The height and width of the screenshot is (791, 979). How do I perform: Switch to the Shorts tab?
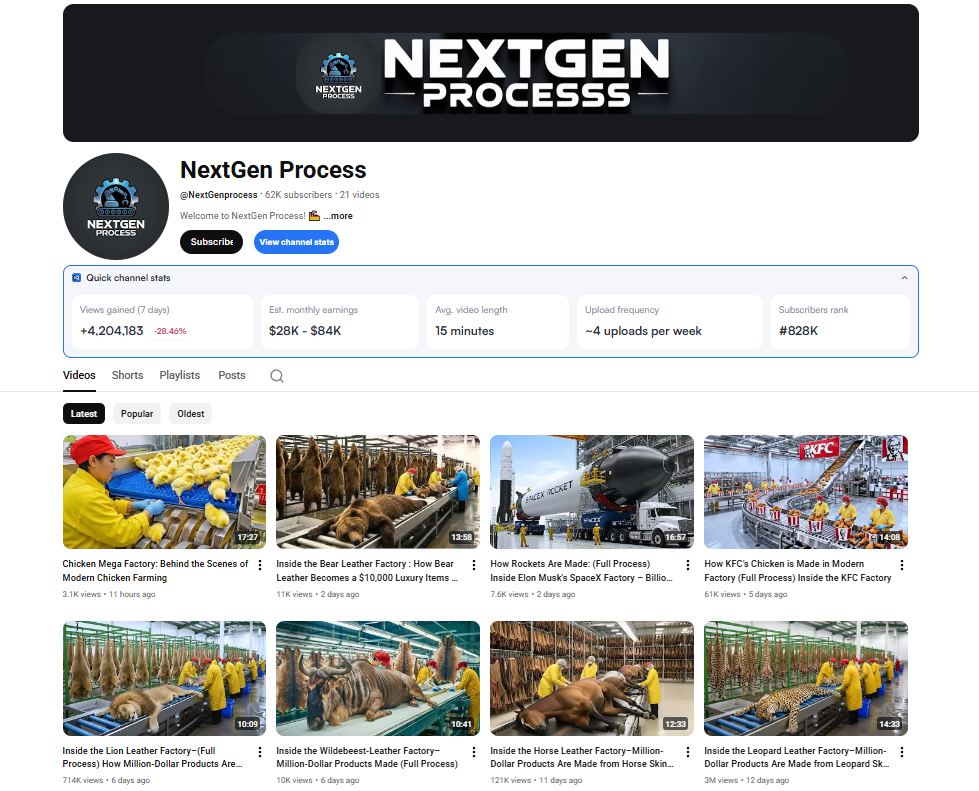pyautogui.click(x=127, y=375)
